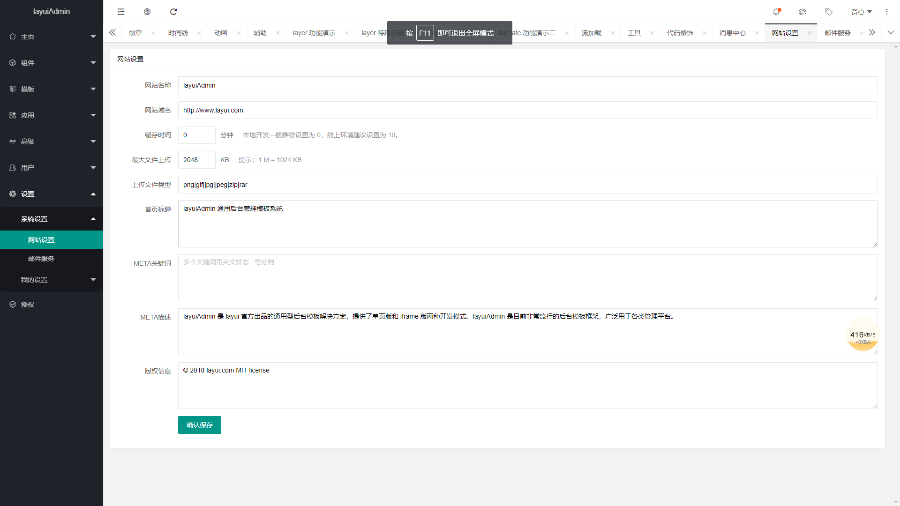Click the 设置 gear icon in sidebar
Image resolution: width=900 pixels, height=506 pixels.
point(13,194)
